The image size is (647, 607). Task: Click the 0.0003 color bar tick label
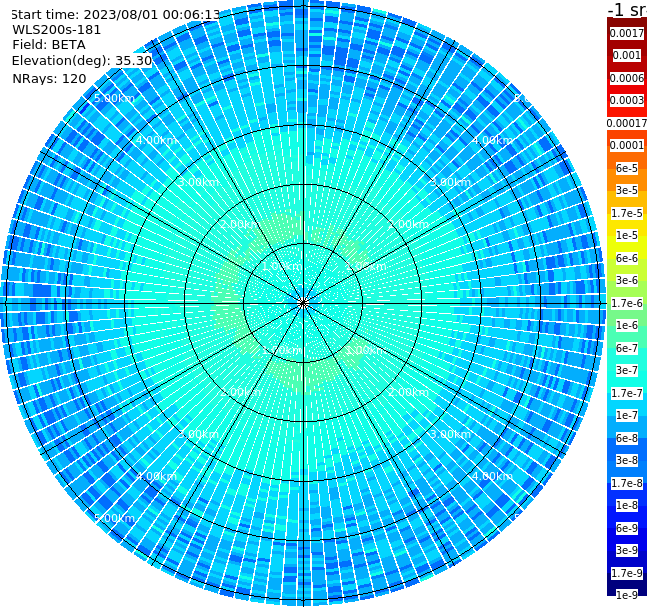coord(627,100)
